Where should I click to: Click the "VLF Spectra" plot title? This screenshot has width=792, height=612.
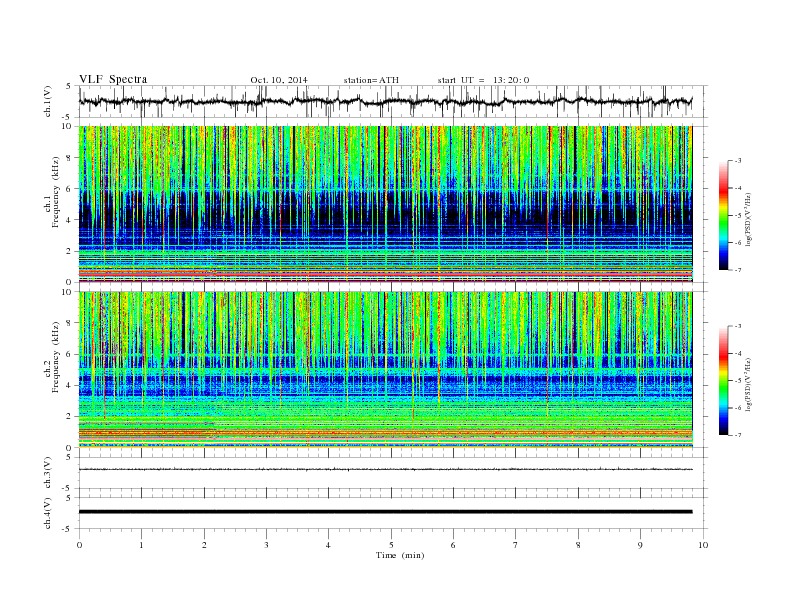113,79
